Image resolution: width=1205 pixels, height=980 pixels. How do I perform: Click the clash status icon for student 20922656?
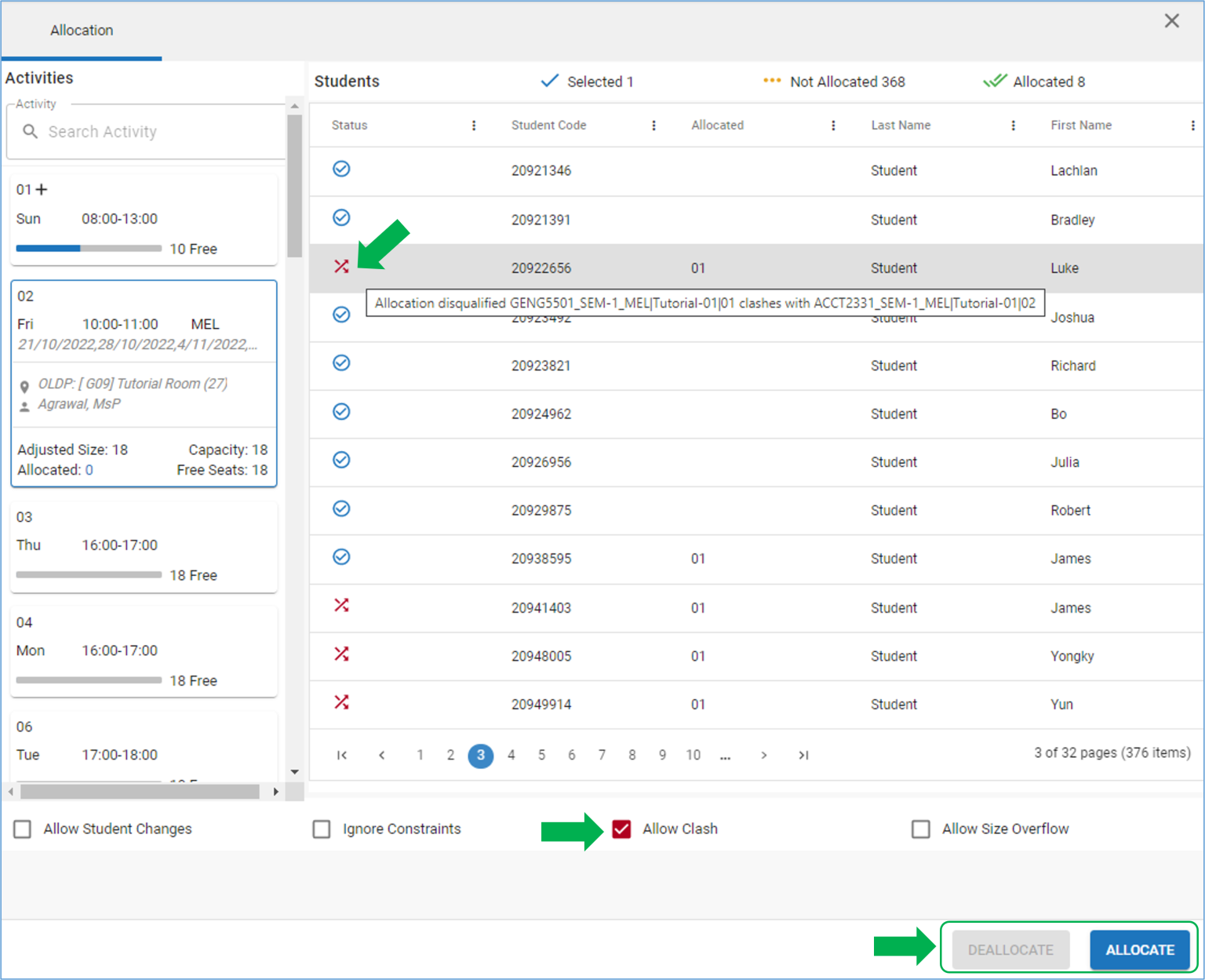click(x=341, y=267)
